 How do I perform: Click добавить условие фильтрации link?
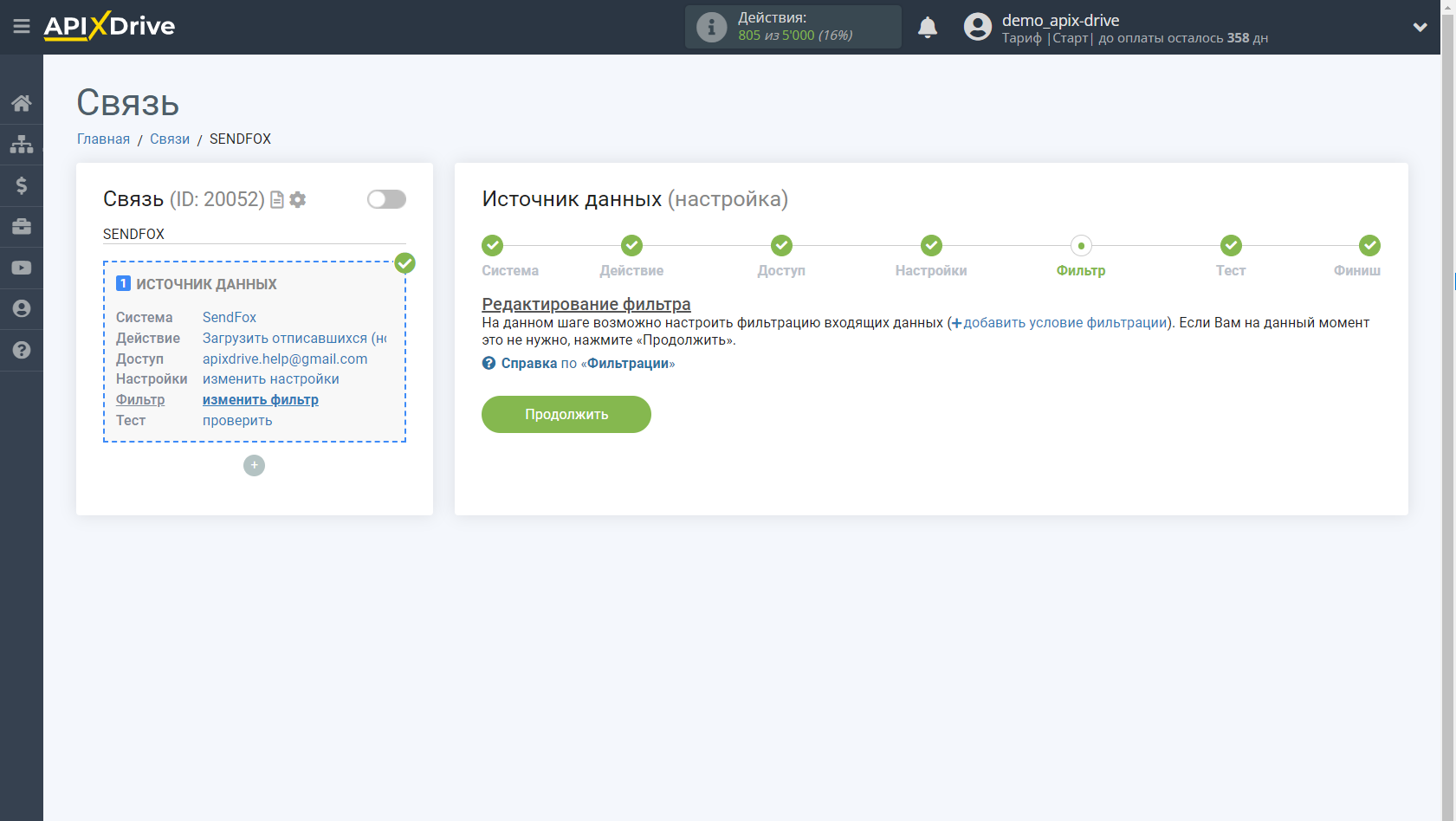(1058, 322)
